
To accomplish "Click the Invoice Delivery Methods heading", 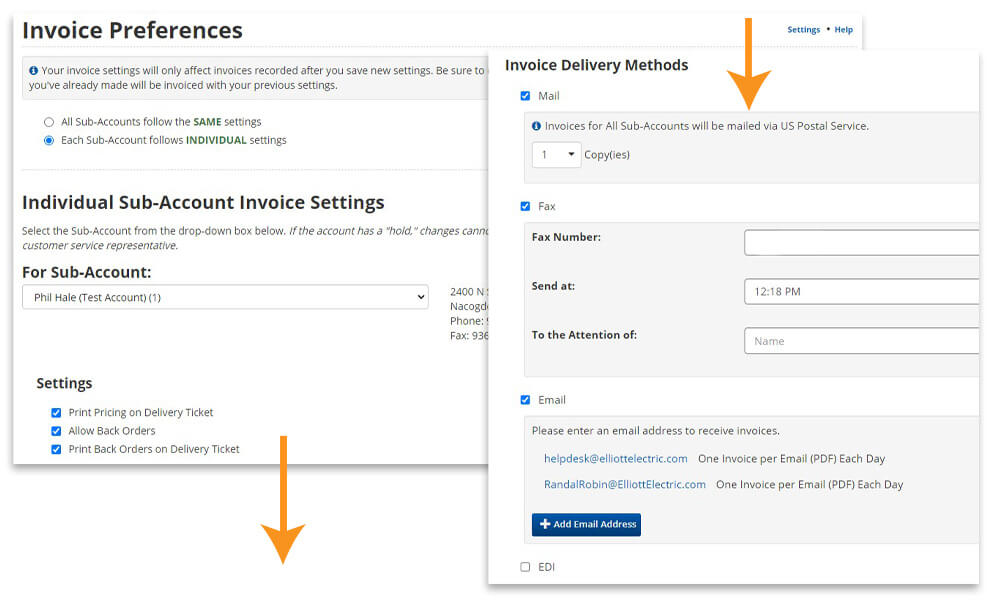I will tap(596, 65).
